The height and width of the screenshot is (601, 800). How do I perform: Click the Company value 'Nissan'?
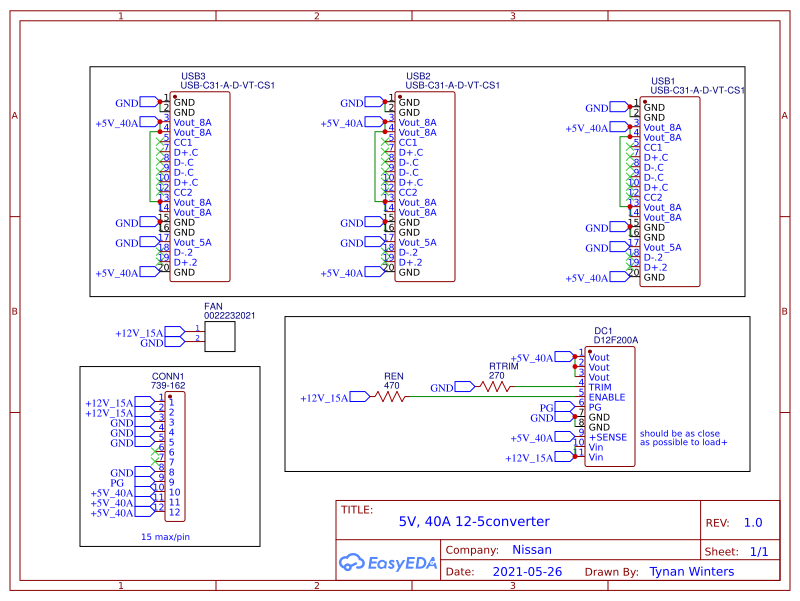pyautogui.click(x=530, y=550)
